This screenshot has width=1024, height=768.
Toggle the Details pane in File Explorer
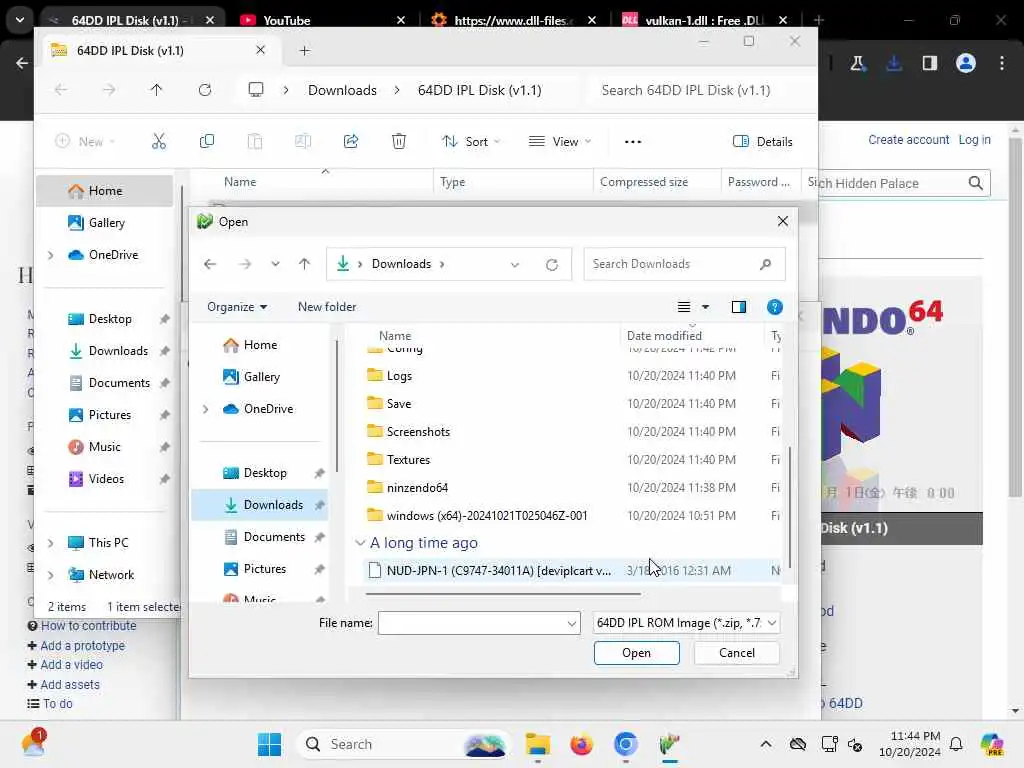[762, 142]
